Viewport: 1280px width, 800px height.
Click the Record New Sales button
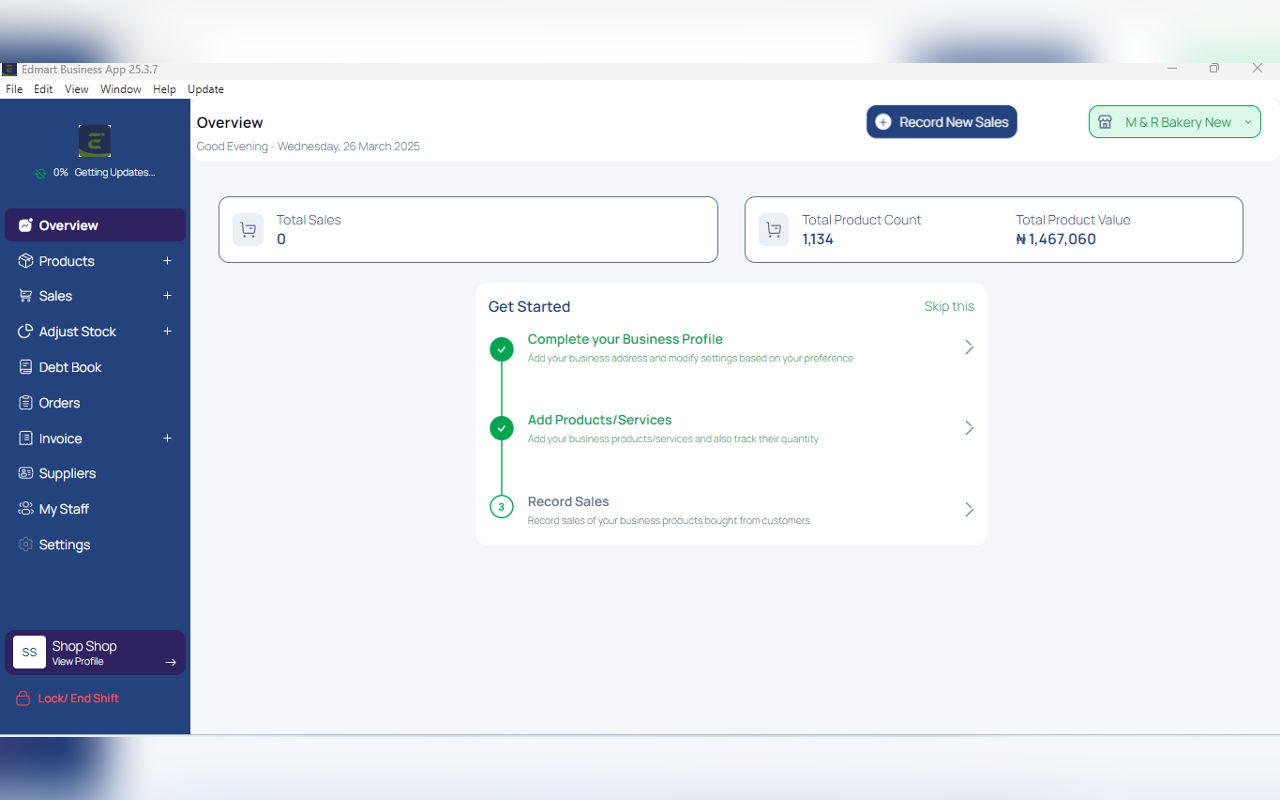point(942,122)
